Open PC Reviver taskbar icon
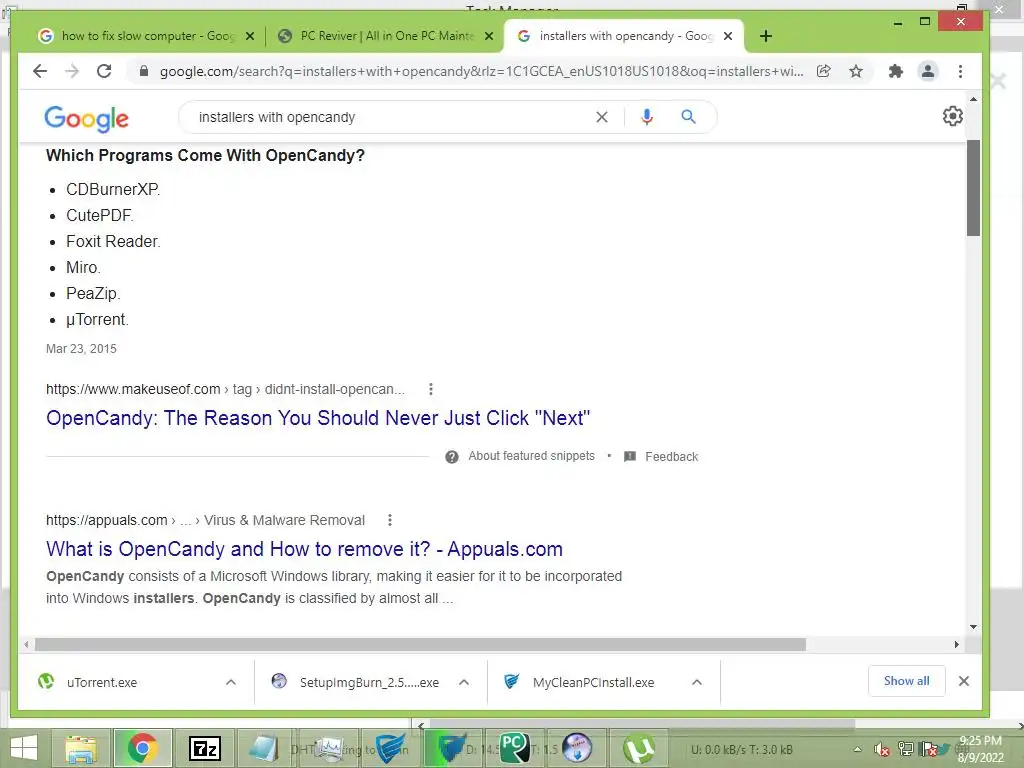This screenshot has height=768, width=1024. point(514,748)
